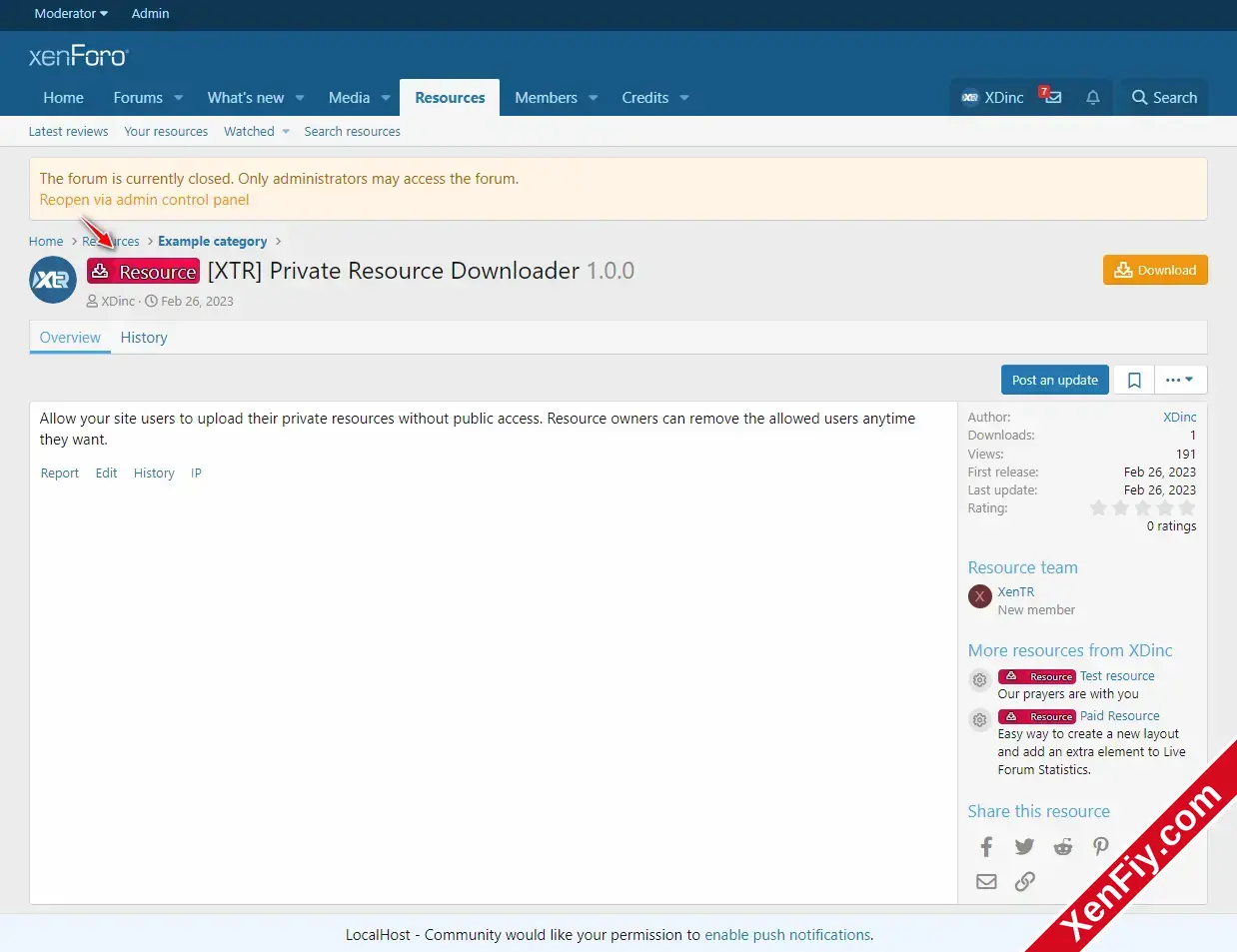The width and height of the screenshot is (1237, 952).
Task: Share the resource on Reddit
Action: pyautogui.click(x=1062, y=847)
